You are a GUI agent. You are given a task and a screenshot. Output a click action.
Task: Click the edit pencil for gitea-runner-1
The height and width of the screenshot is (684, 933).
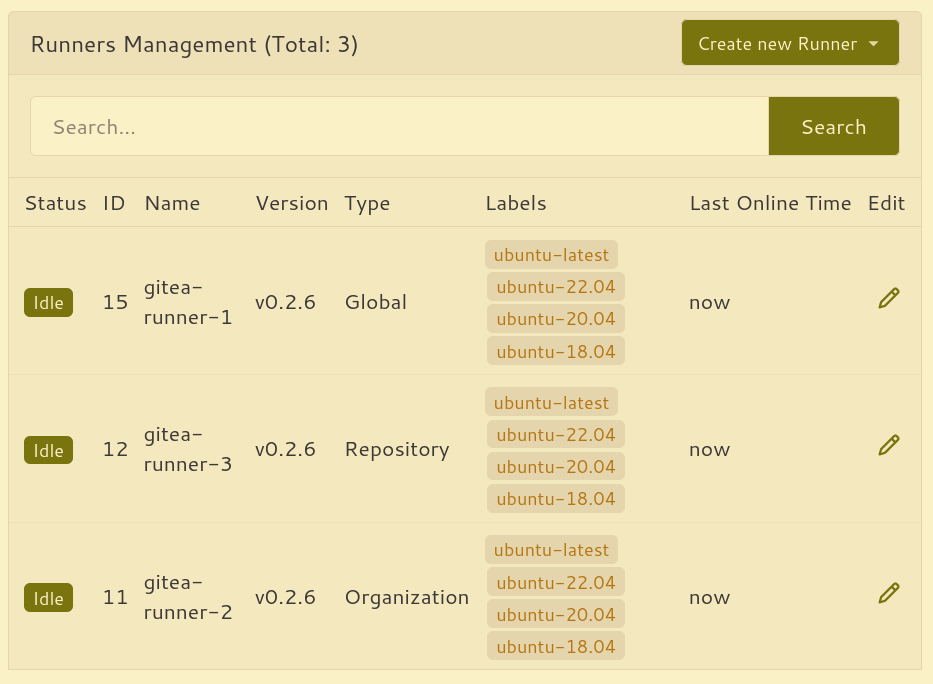(888, 298)
